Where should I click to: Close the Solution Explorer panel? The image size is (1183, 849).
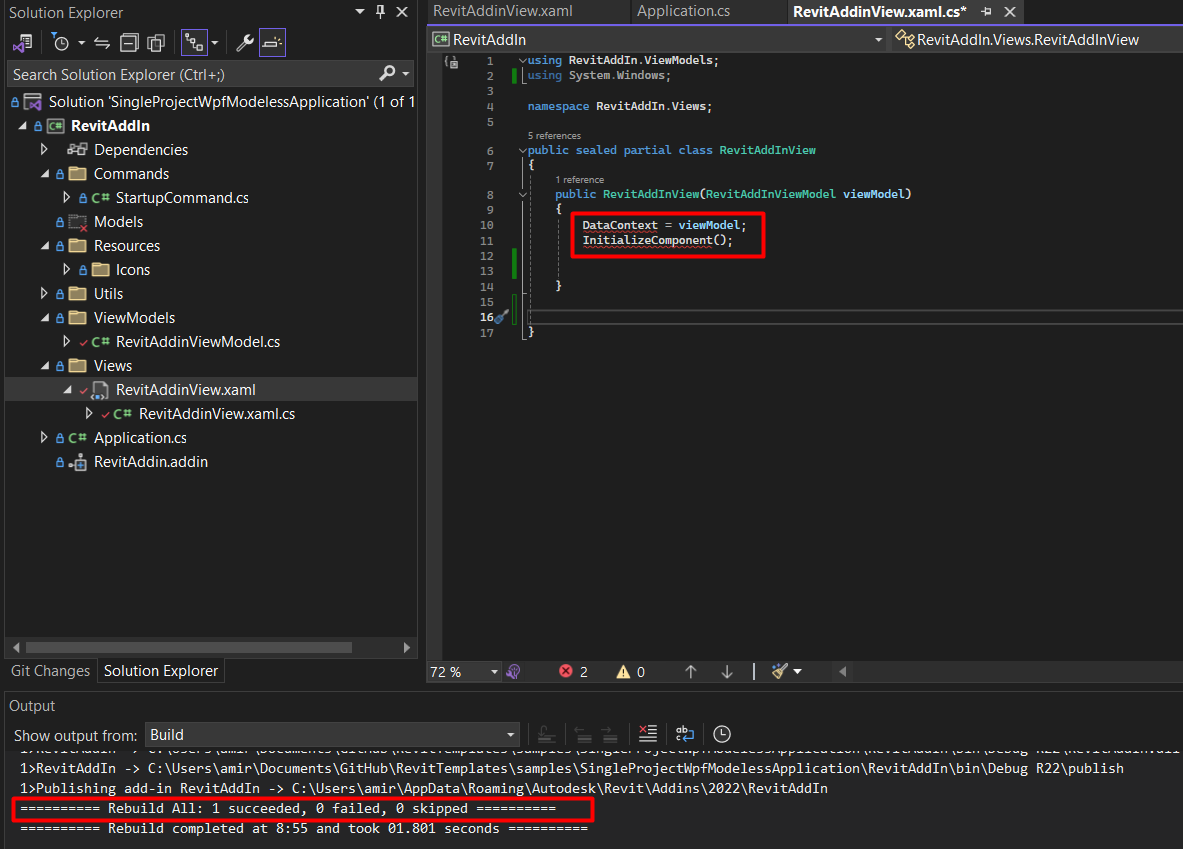(x=402, y=11)
